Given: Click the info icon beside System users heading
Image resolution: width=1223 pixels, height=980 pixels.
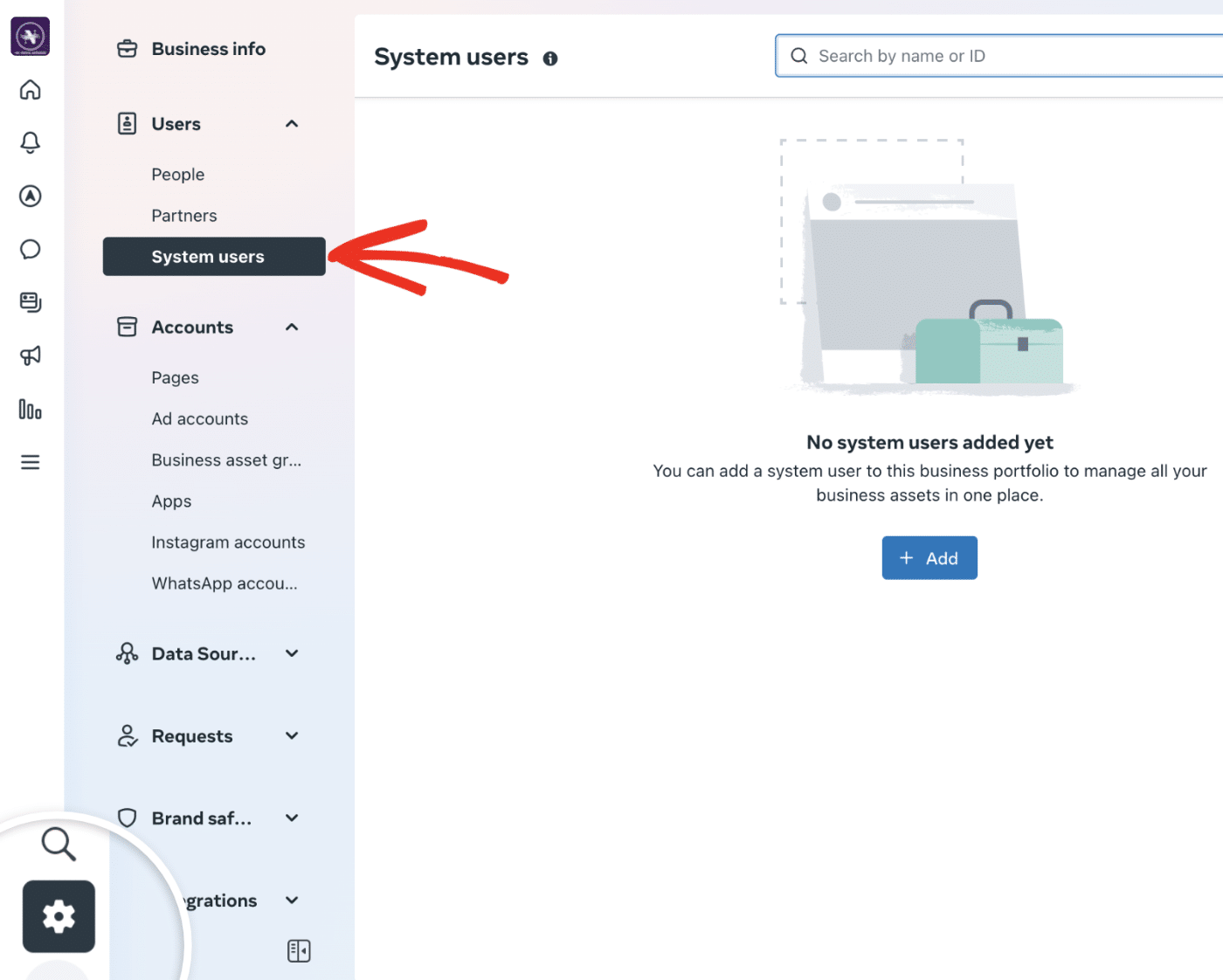Looking at the screenshot, I should (x=550, y=58).
